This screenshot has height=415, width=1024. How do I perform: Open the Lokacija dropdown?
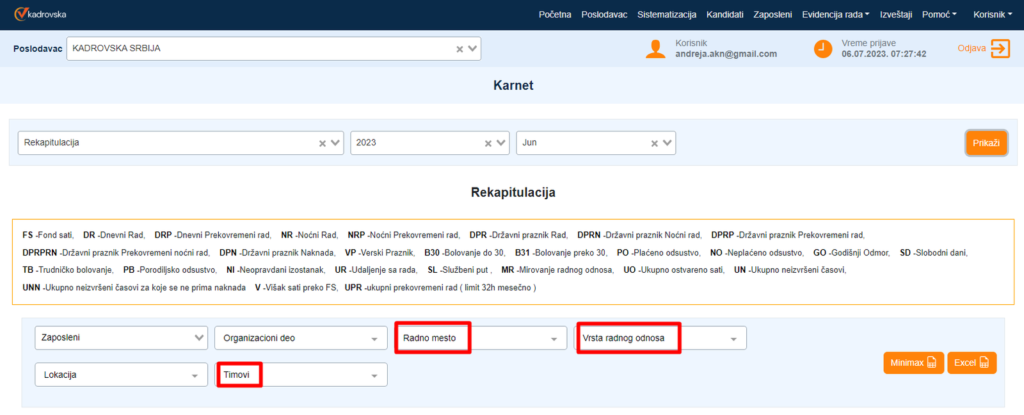point(193,375)
